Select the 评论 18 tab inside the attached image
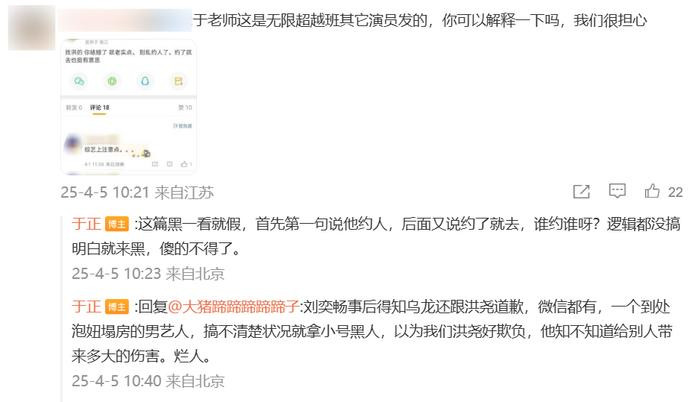This screenshot has height=402, width=700. point(99,108)
